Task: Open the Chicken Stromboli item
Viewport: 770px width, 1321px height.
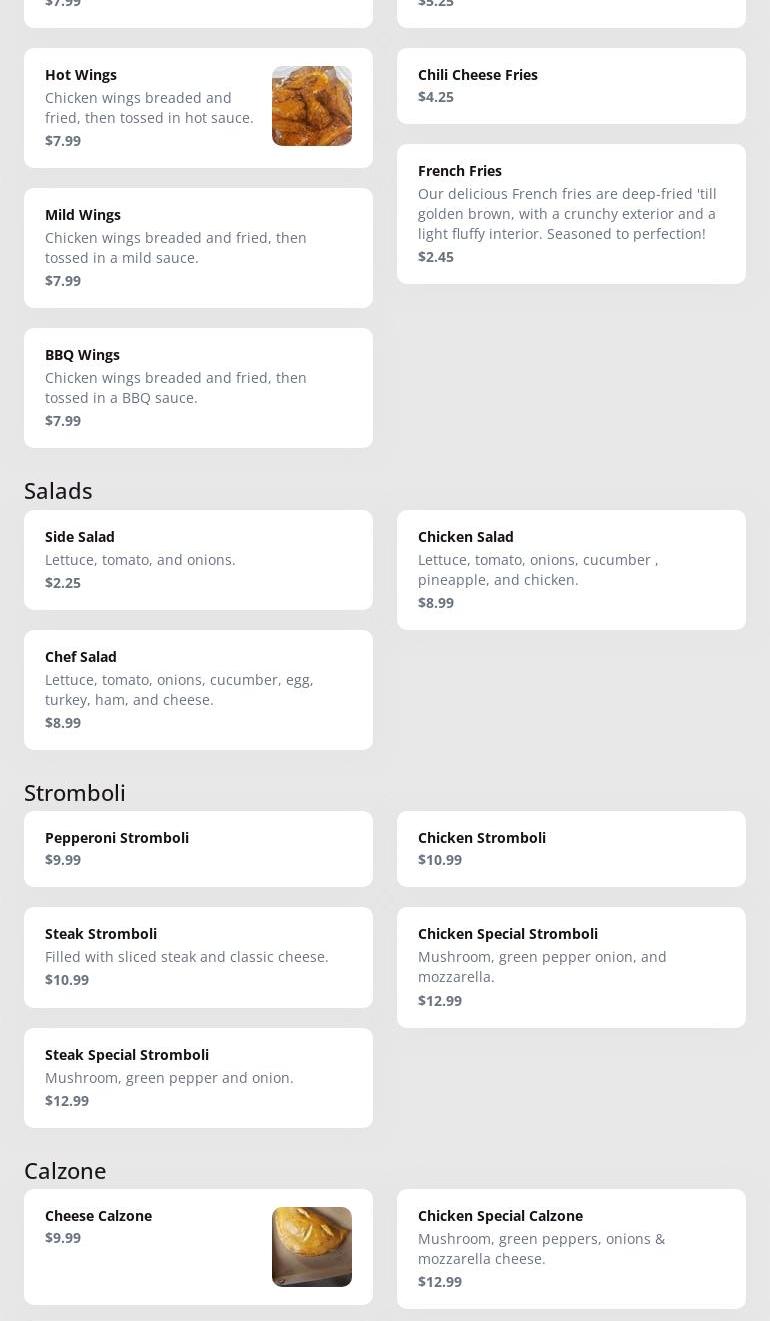Action: click(x=571, y=848)
